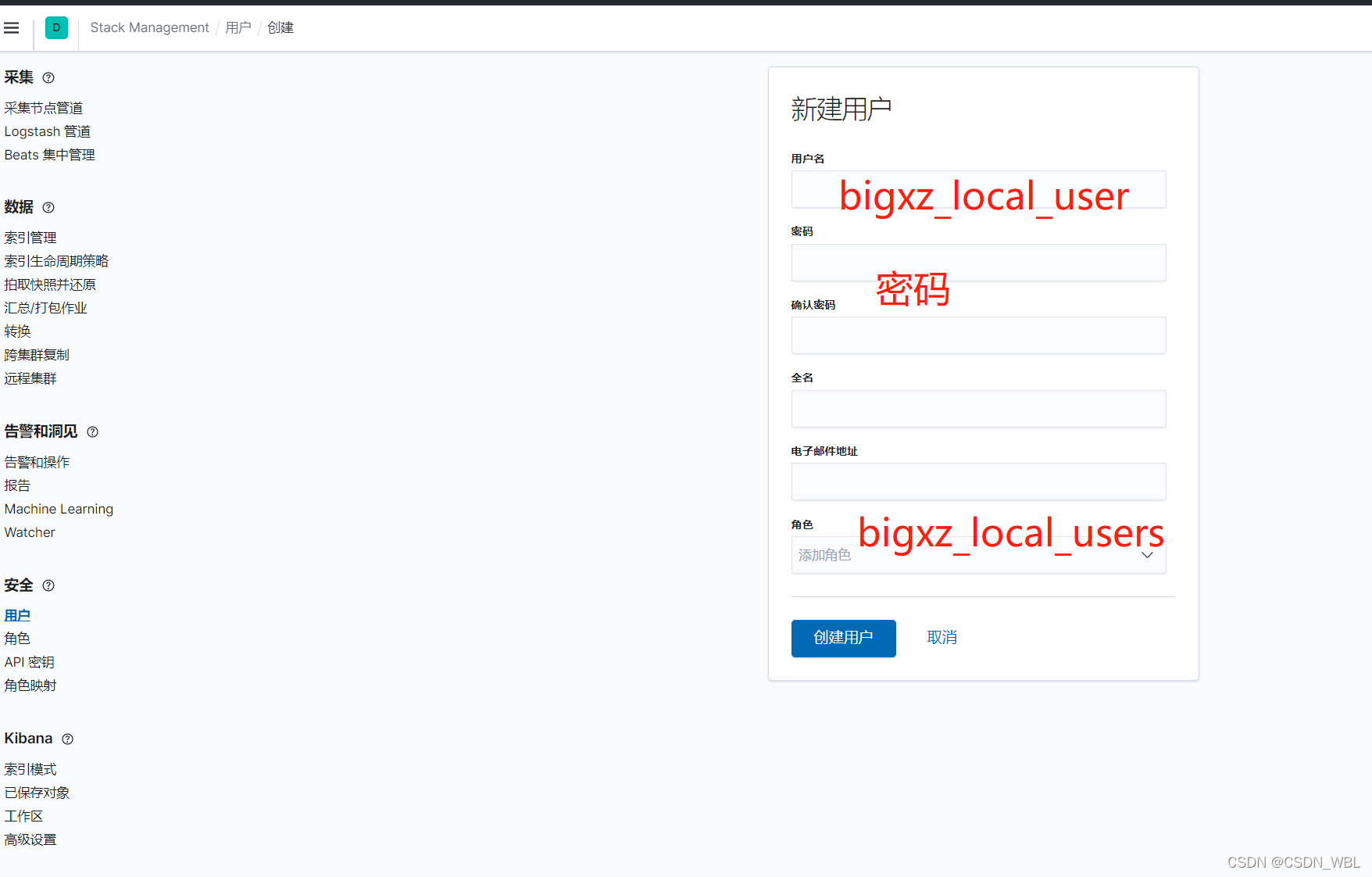Image resolution: width=1372 pixels, height=877 pixels.
Task: Expand the 角色 dropdown chevron
Action: 1147,555
